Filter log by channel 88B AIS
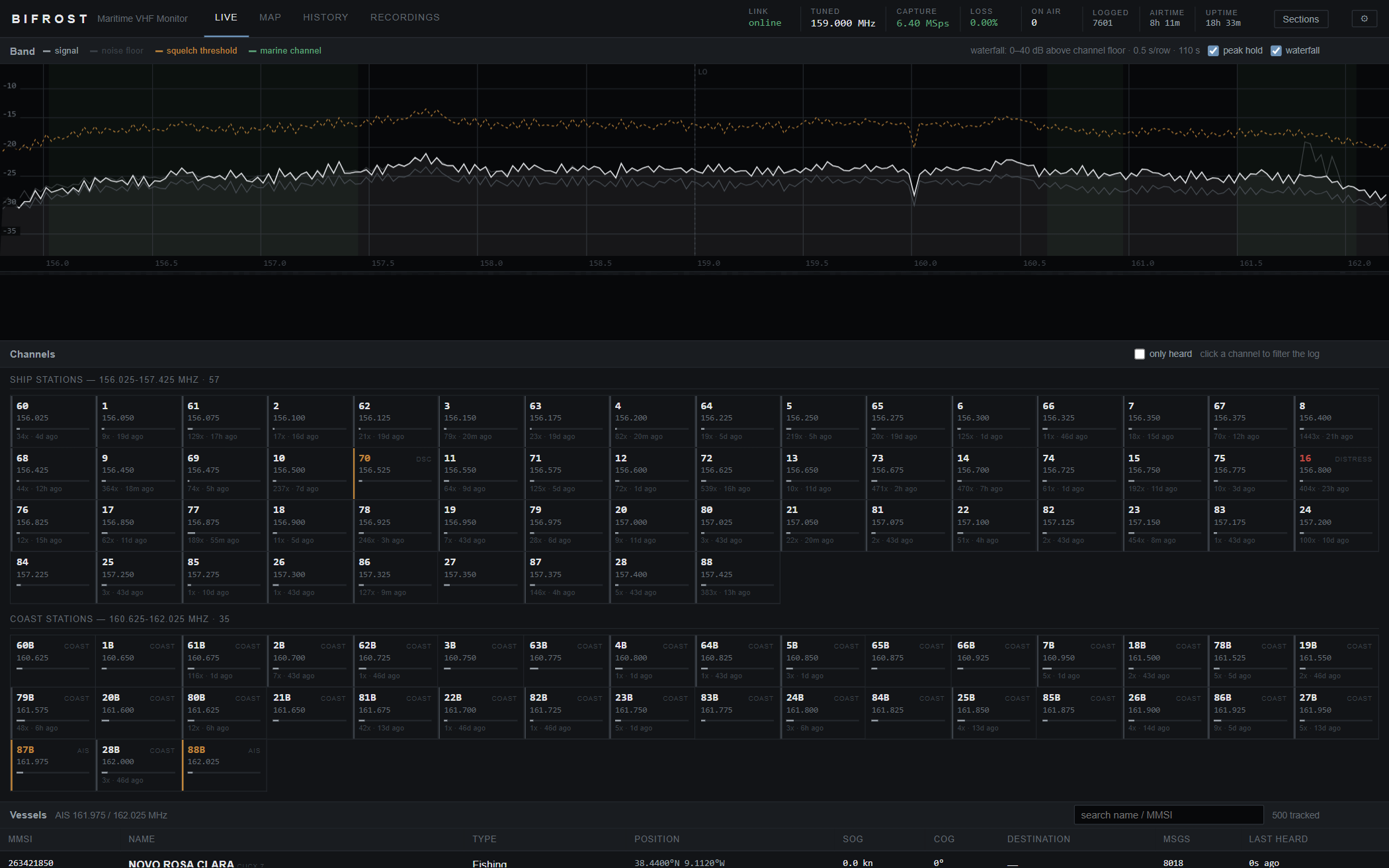 224,765
